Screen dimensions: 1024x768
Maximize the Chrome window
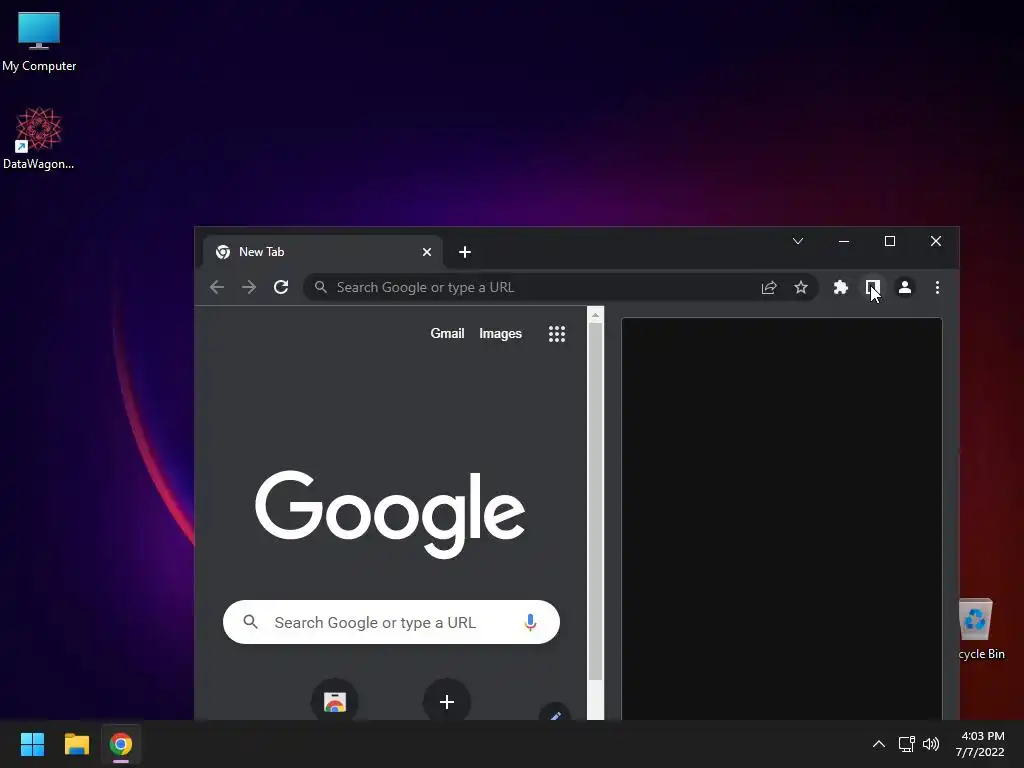[889, 241]
